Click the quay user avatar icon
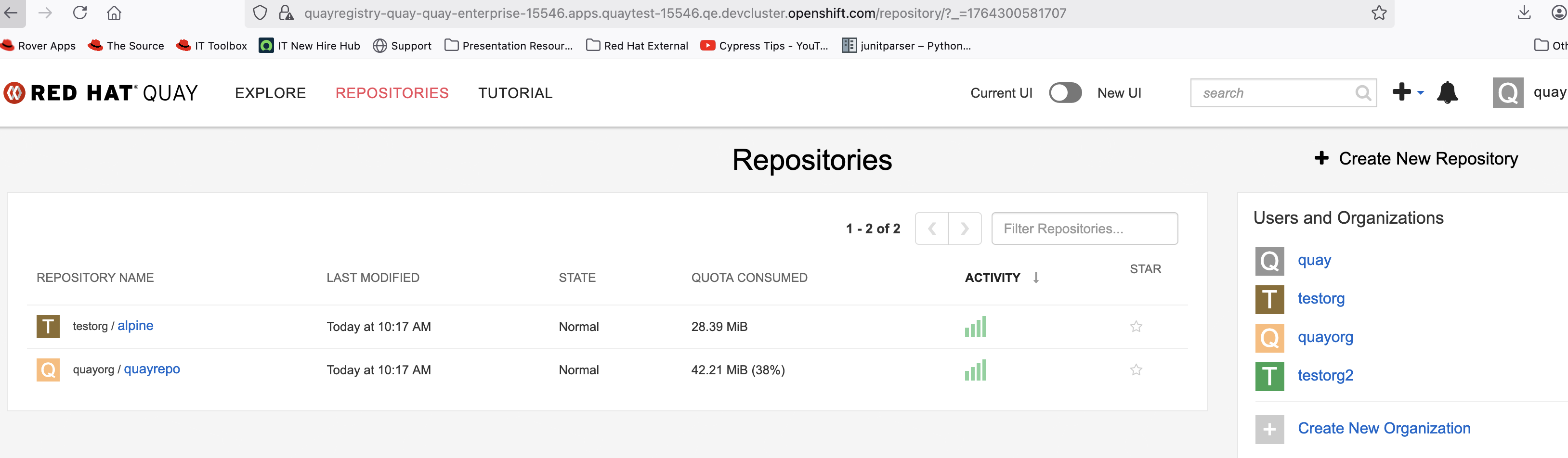 (x=1507, y=93)
